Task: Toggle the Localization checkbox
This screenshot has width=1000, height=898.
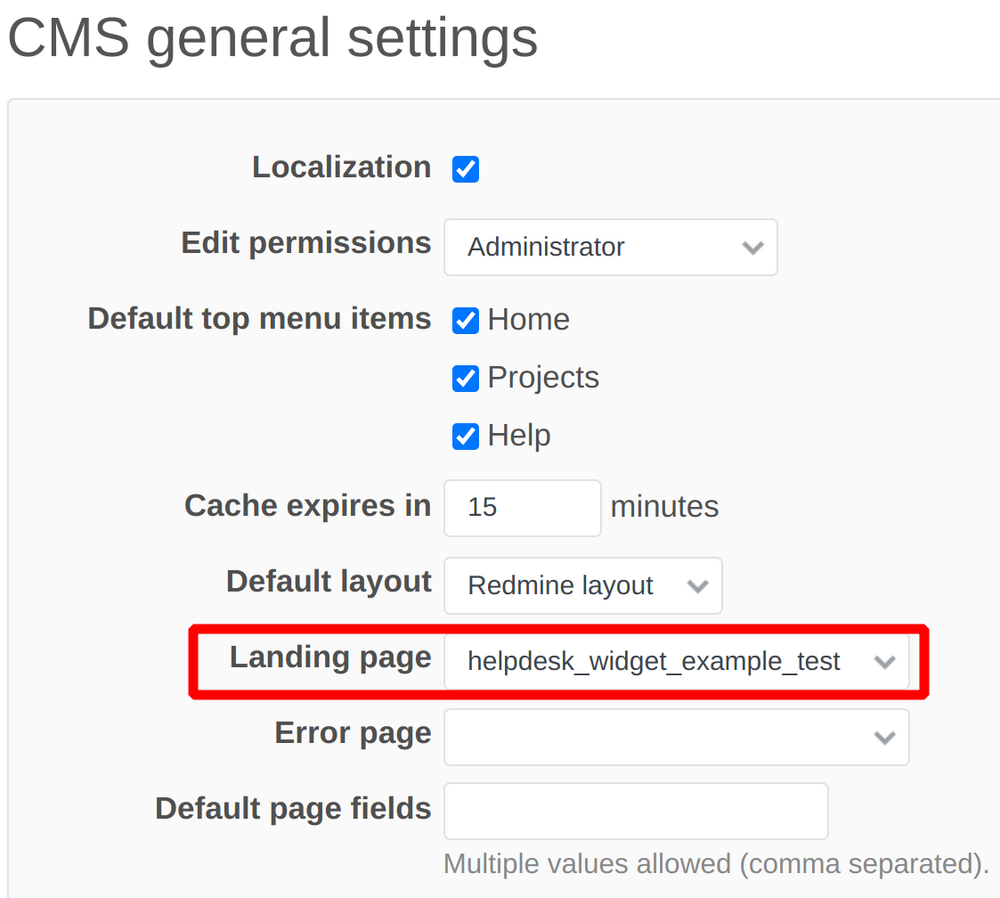Action: coord(465,169)
